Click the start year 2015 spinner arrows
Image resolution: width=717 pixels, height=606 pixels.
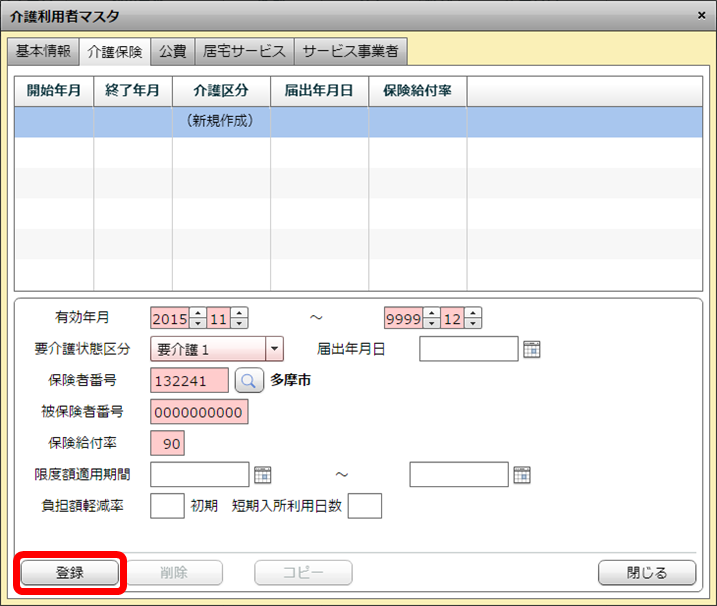[x=198, y=319]
